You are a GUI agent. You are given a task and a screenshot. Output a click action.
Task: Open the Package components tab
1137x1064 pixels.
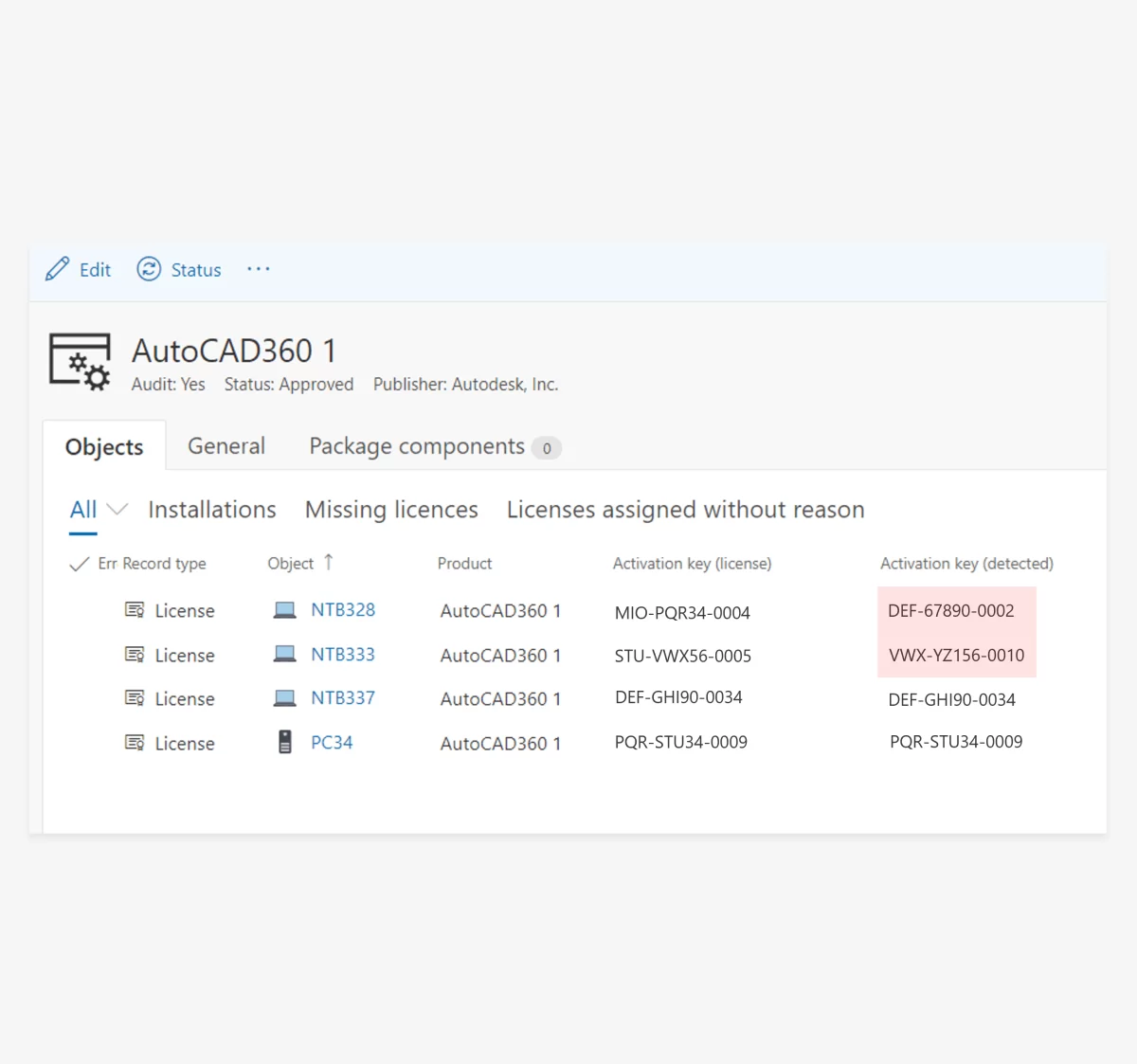click(x=417, y=446)
